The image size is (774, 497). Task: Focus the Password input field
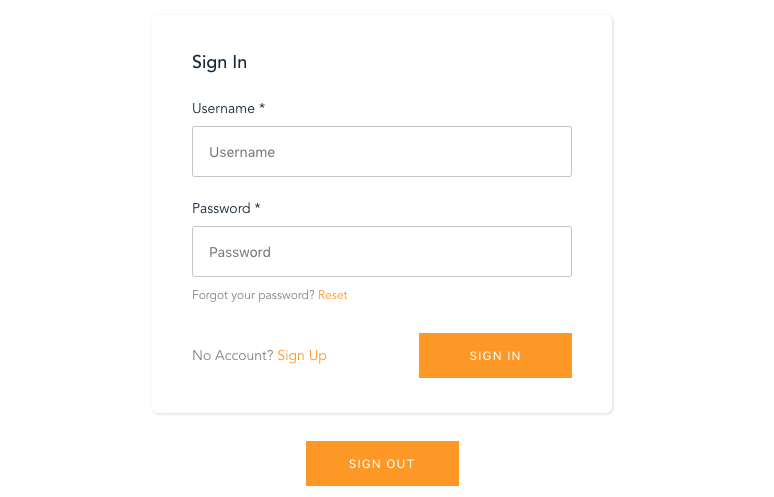(381, 252)
